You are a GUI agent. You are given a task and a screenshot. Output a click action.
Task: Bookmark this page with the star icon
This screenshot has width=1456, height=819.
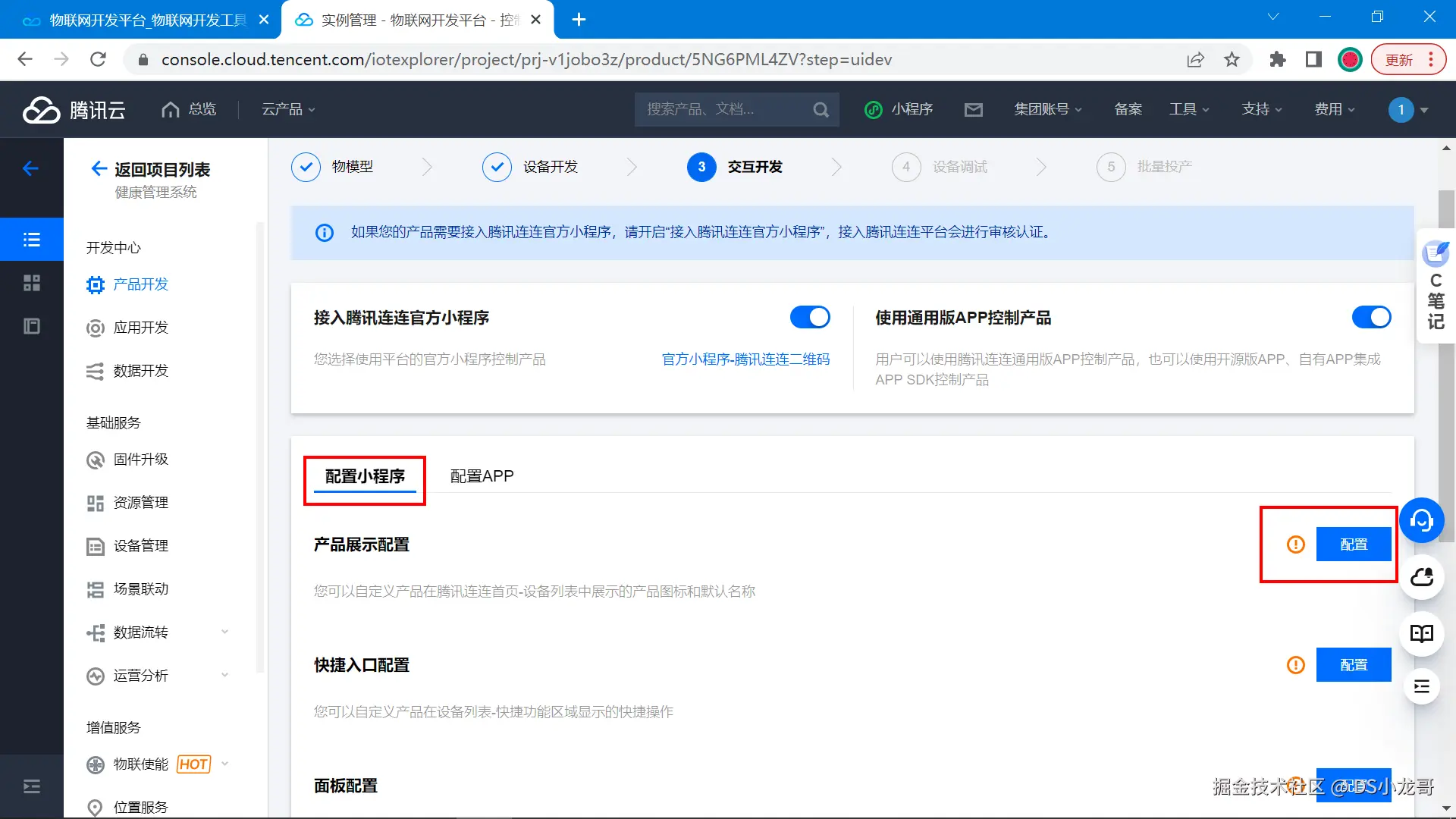(1232, 60)
